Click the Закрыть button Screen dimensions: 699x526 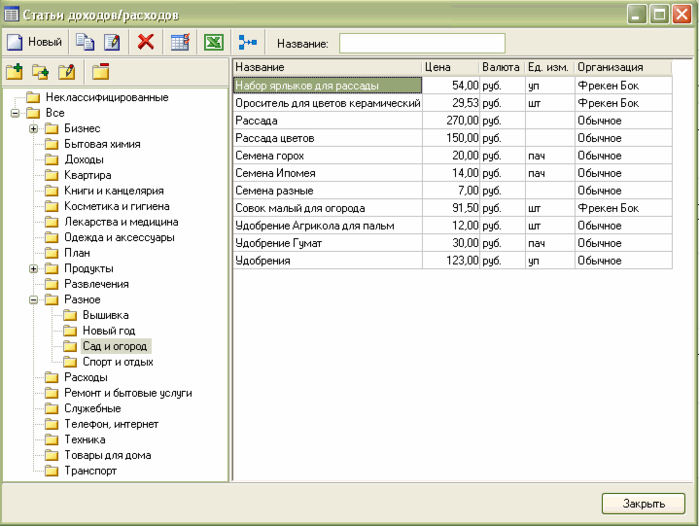pyautogui.click(x=643, y=504)
